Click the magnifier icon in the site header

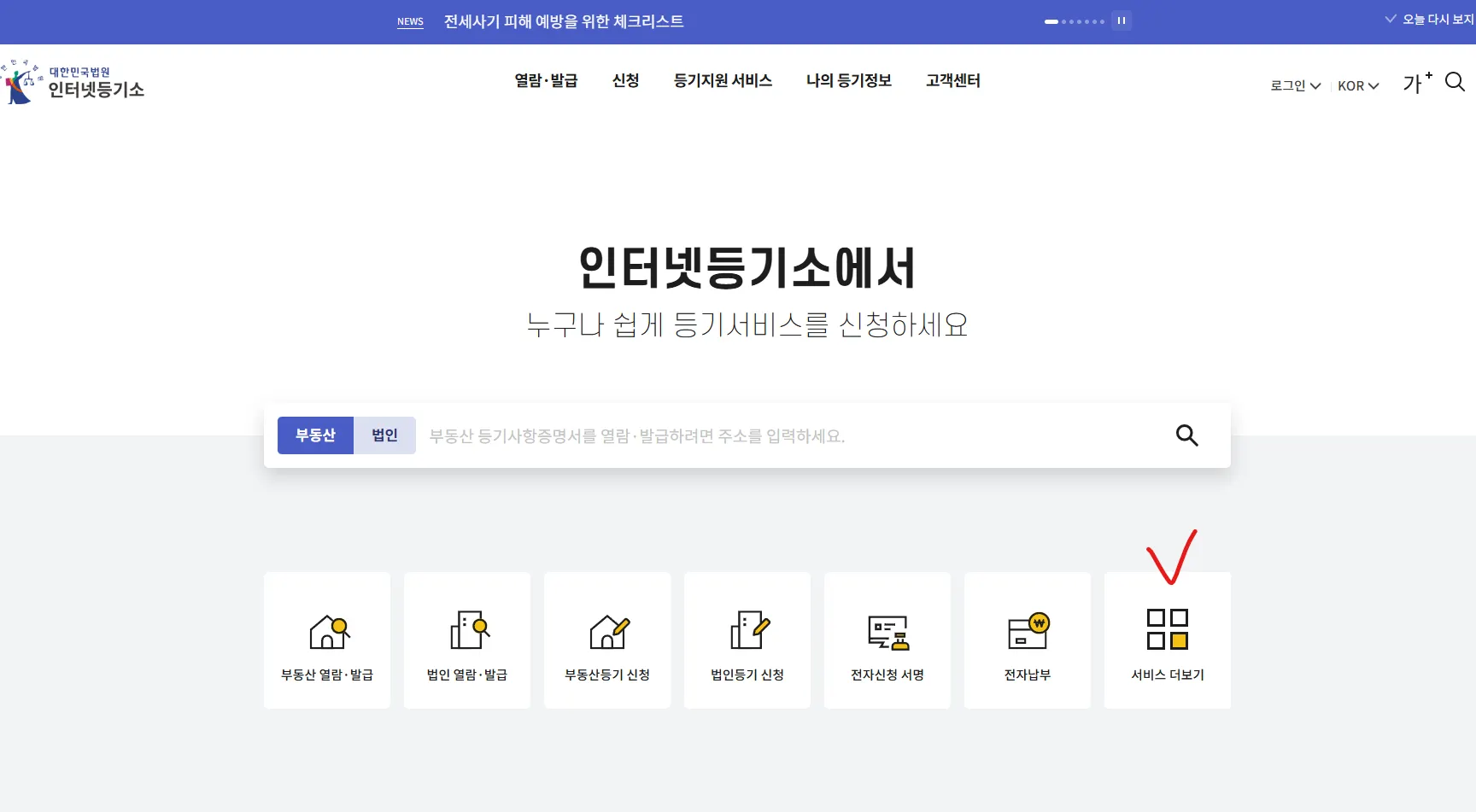point(1455,82)
